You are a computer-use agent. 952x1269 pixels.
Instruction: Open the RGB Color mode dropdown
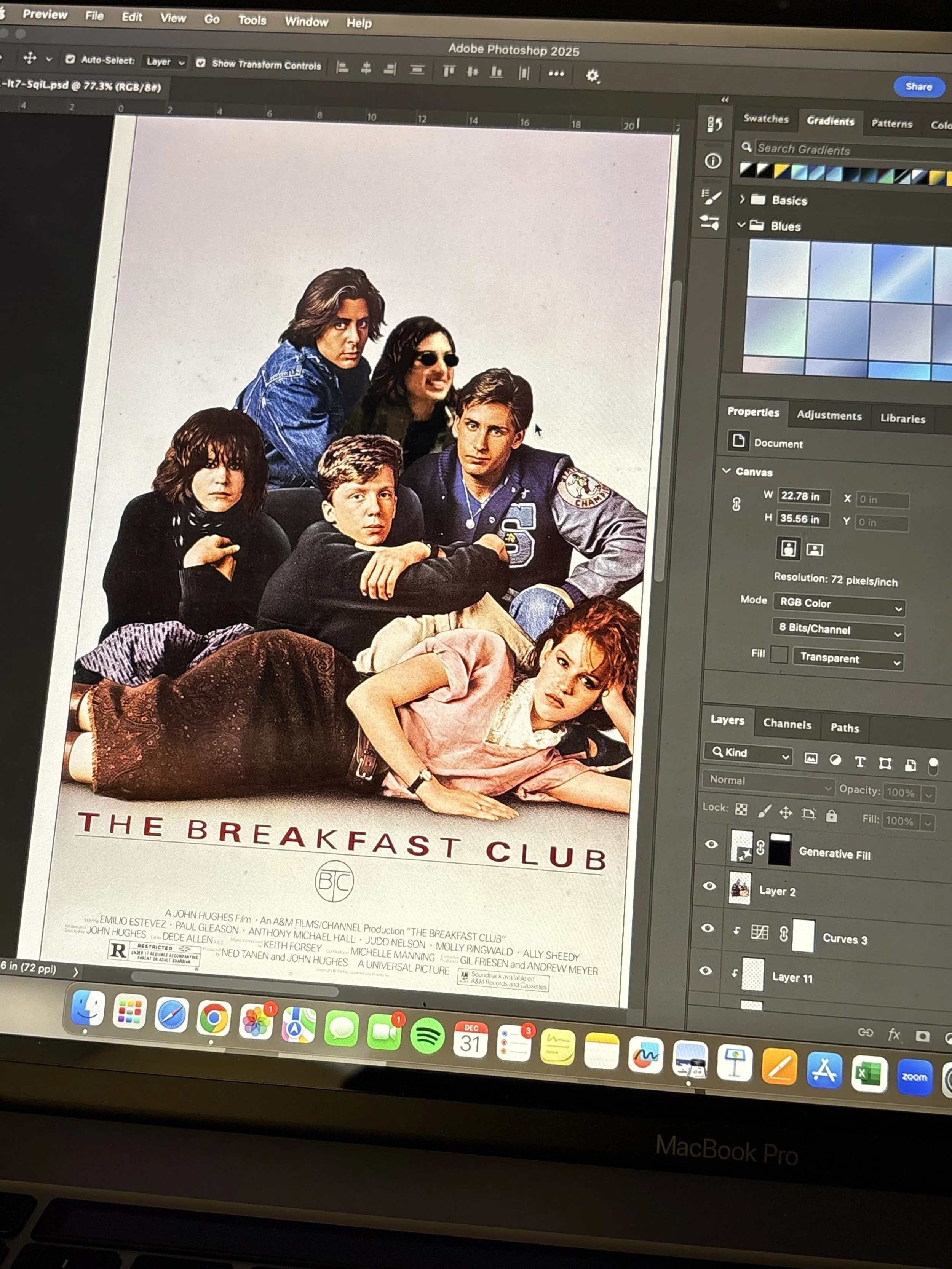click(x=839, y=604)
